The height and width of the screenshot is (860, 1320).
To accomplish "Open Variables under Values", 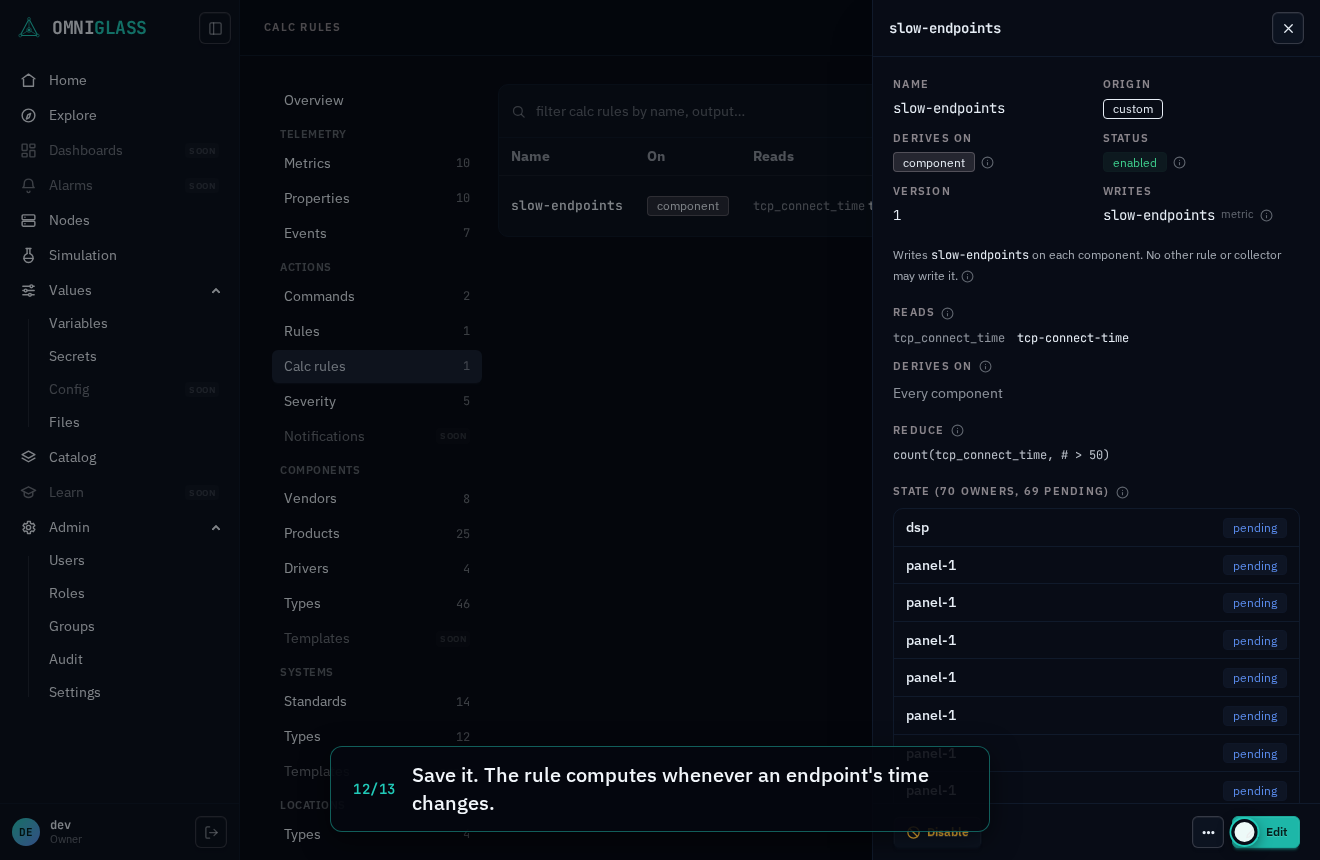I will tap(78, 323).
